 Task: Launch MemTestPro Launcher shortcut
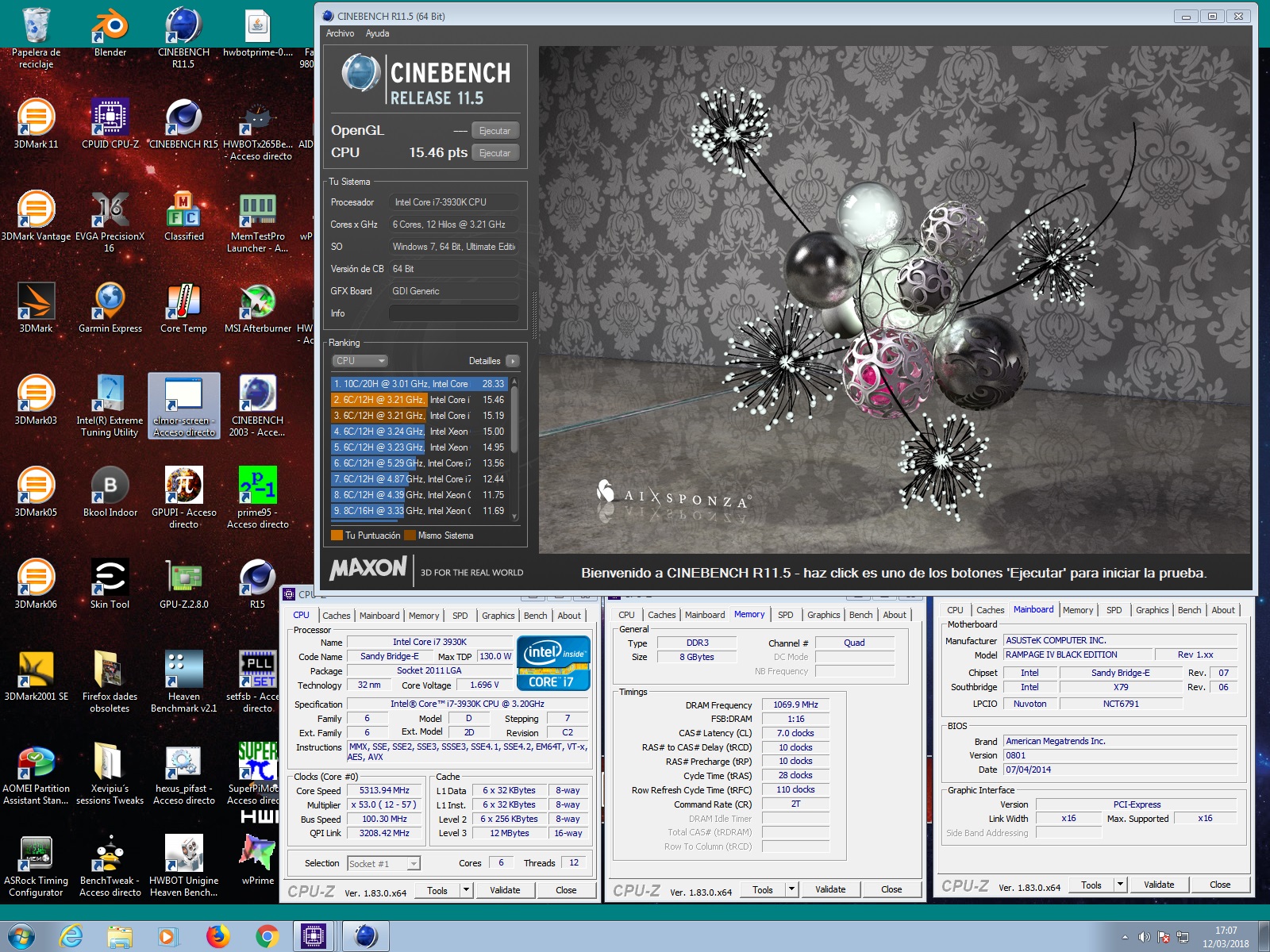pos(257,221)
